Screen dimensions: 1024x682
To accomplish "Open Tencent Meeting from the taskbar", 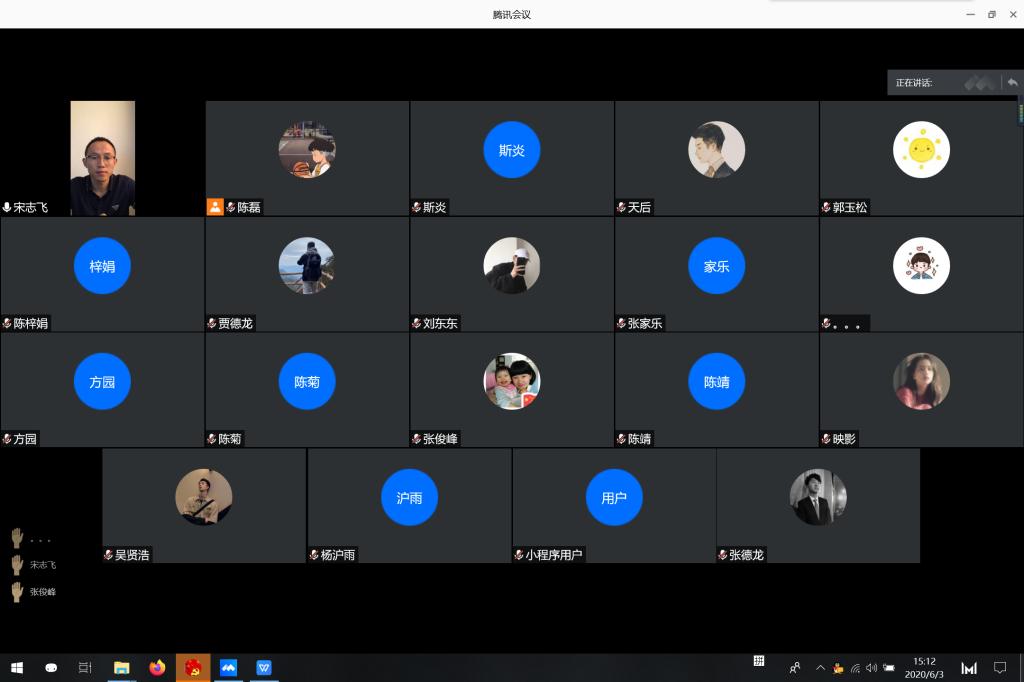I will [228, 667].
